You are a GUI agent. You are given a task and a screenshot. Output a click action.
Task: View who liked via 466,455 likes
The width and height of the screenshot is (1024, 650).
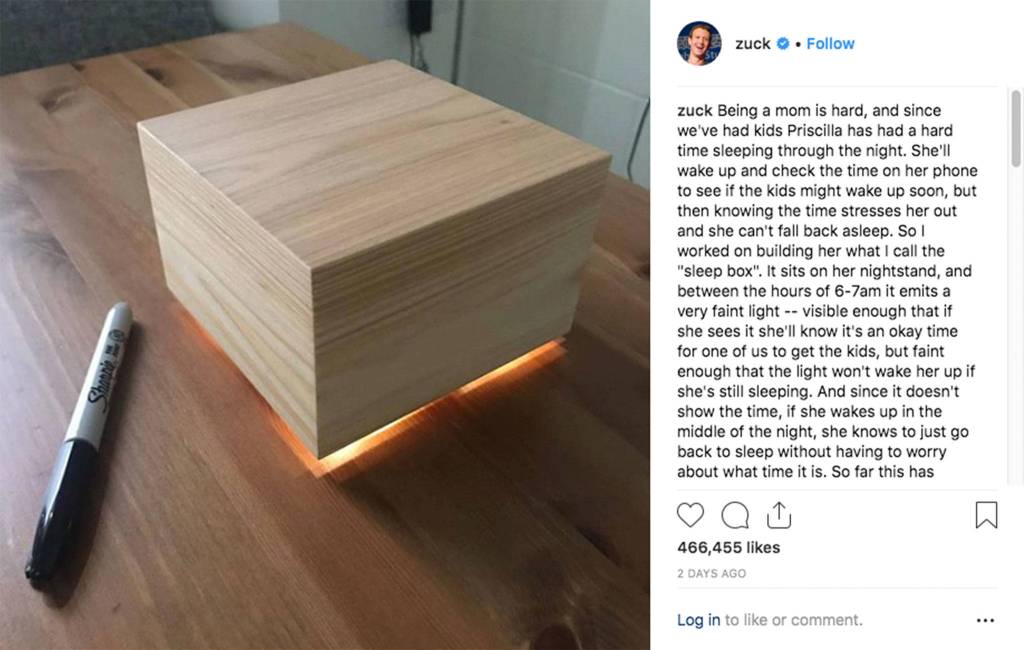[729, 547]
